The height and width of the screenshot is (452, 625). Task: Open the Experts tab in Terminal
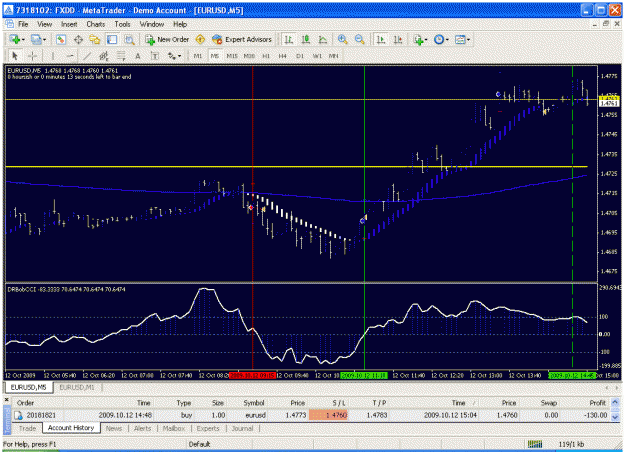click(208, 428)
